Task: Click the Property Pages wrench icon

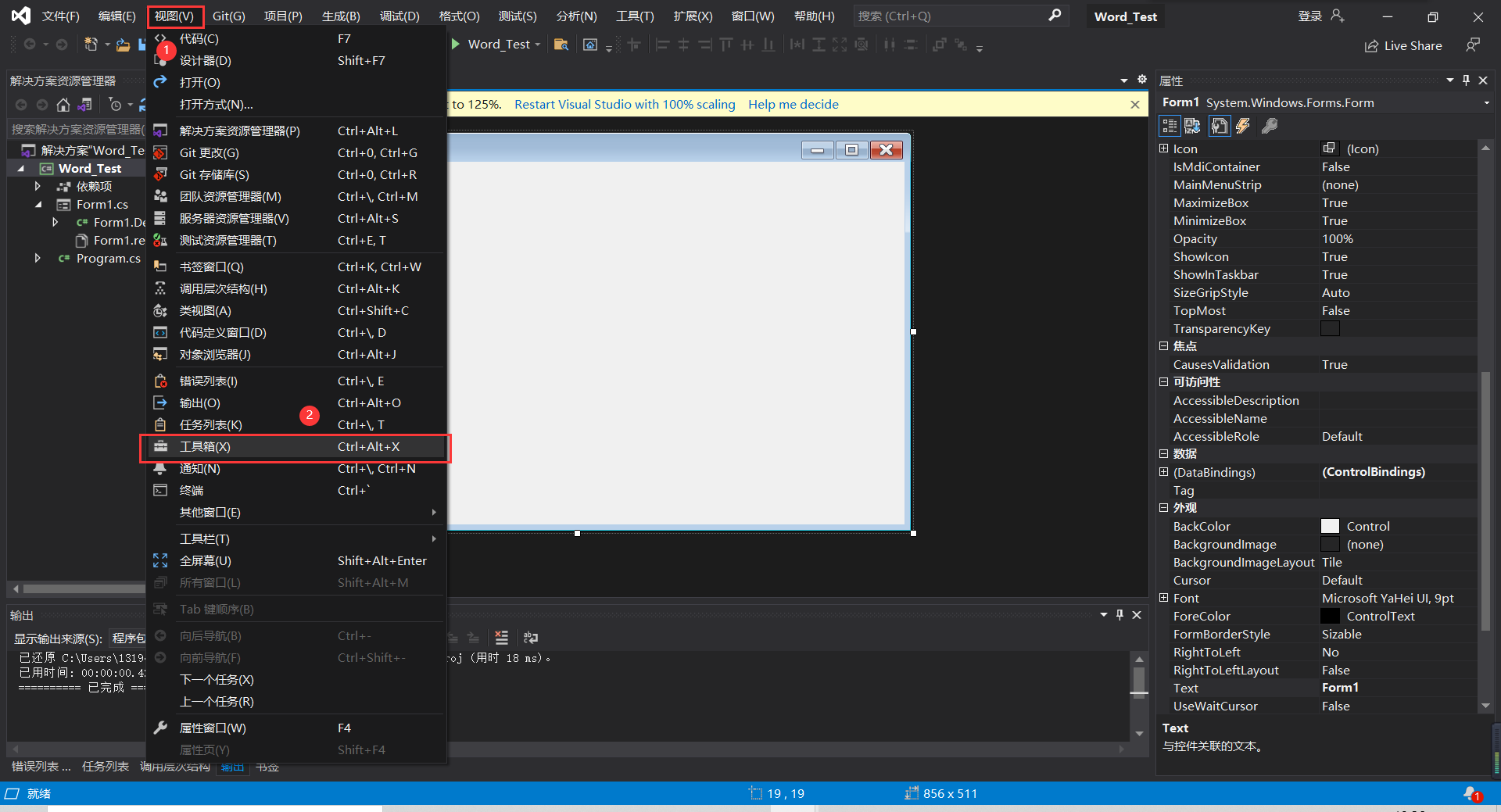Action: tap(1270, 126)
